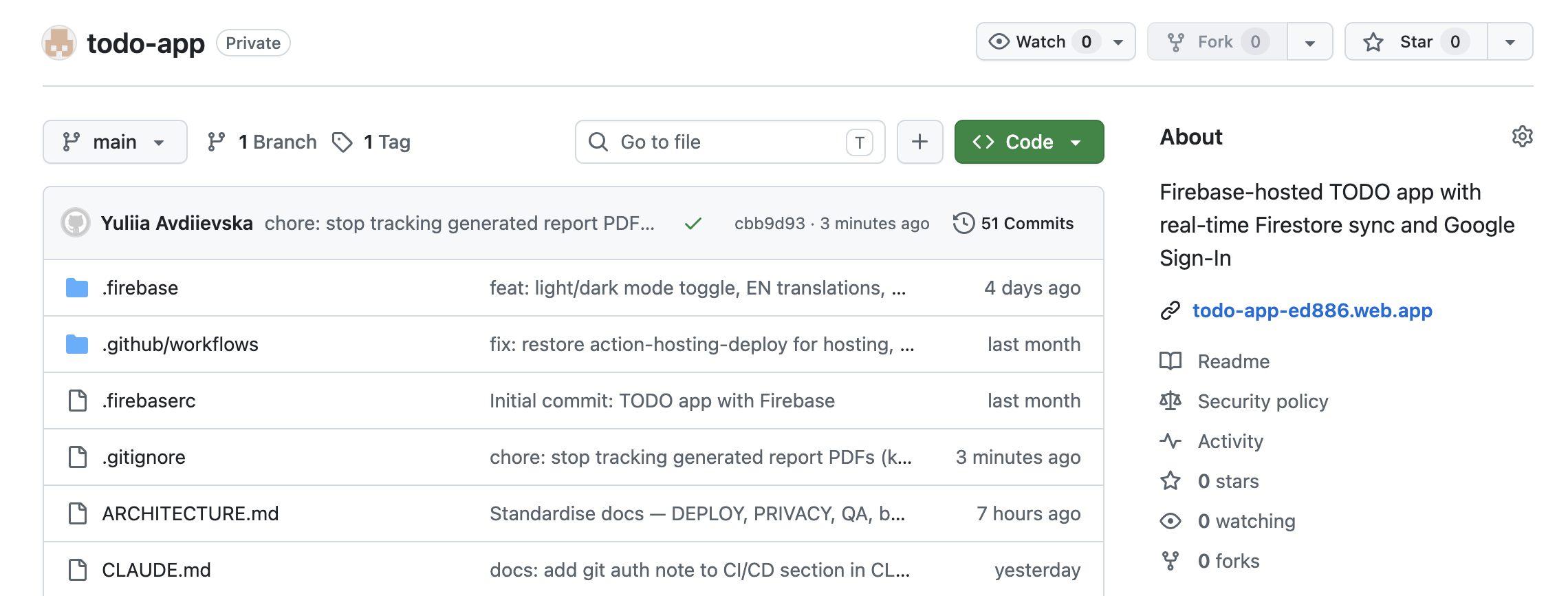Open the green Code dropdown

pos(1029,142)
